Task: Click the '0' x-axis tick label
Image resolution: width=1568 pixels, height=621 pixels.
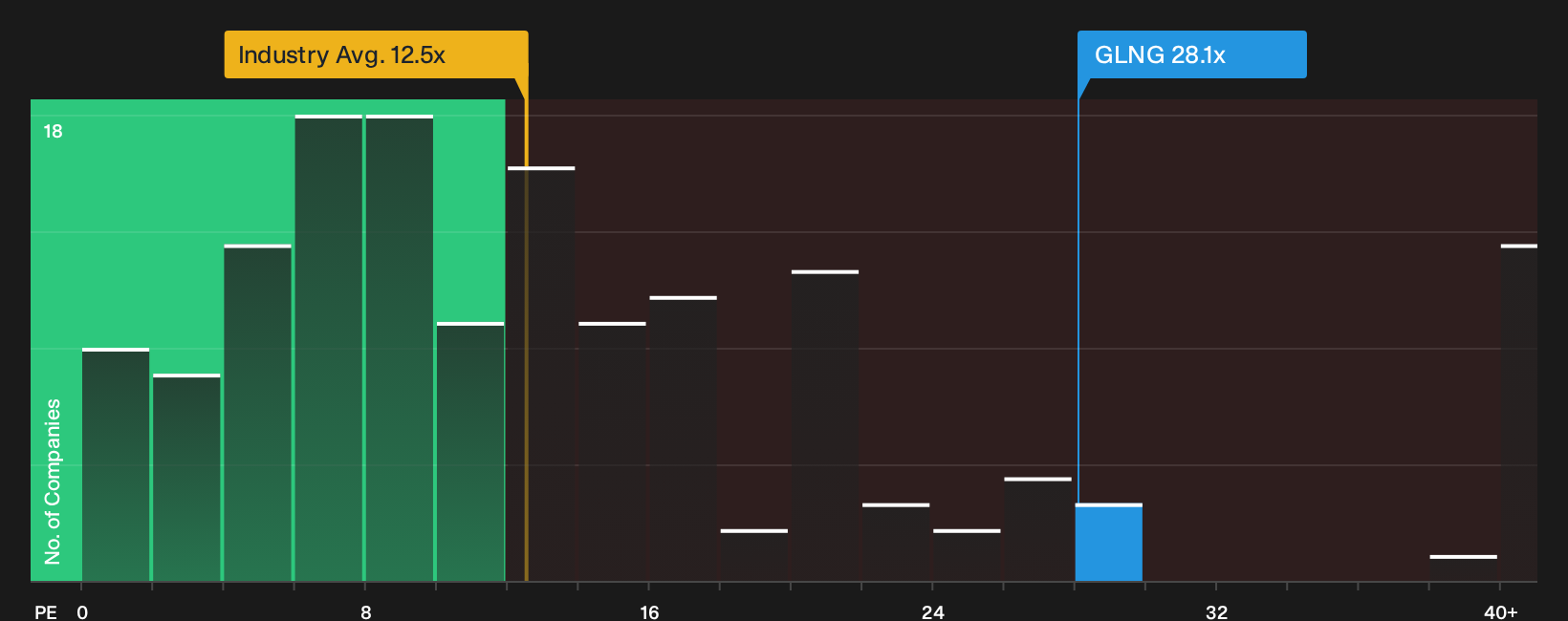Action: pyautogui.click(x=82, y=611)
